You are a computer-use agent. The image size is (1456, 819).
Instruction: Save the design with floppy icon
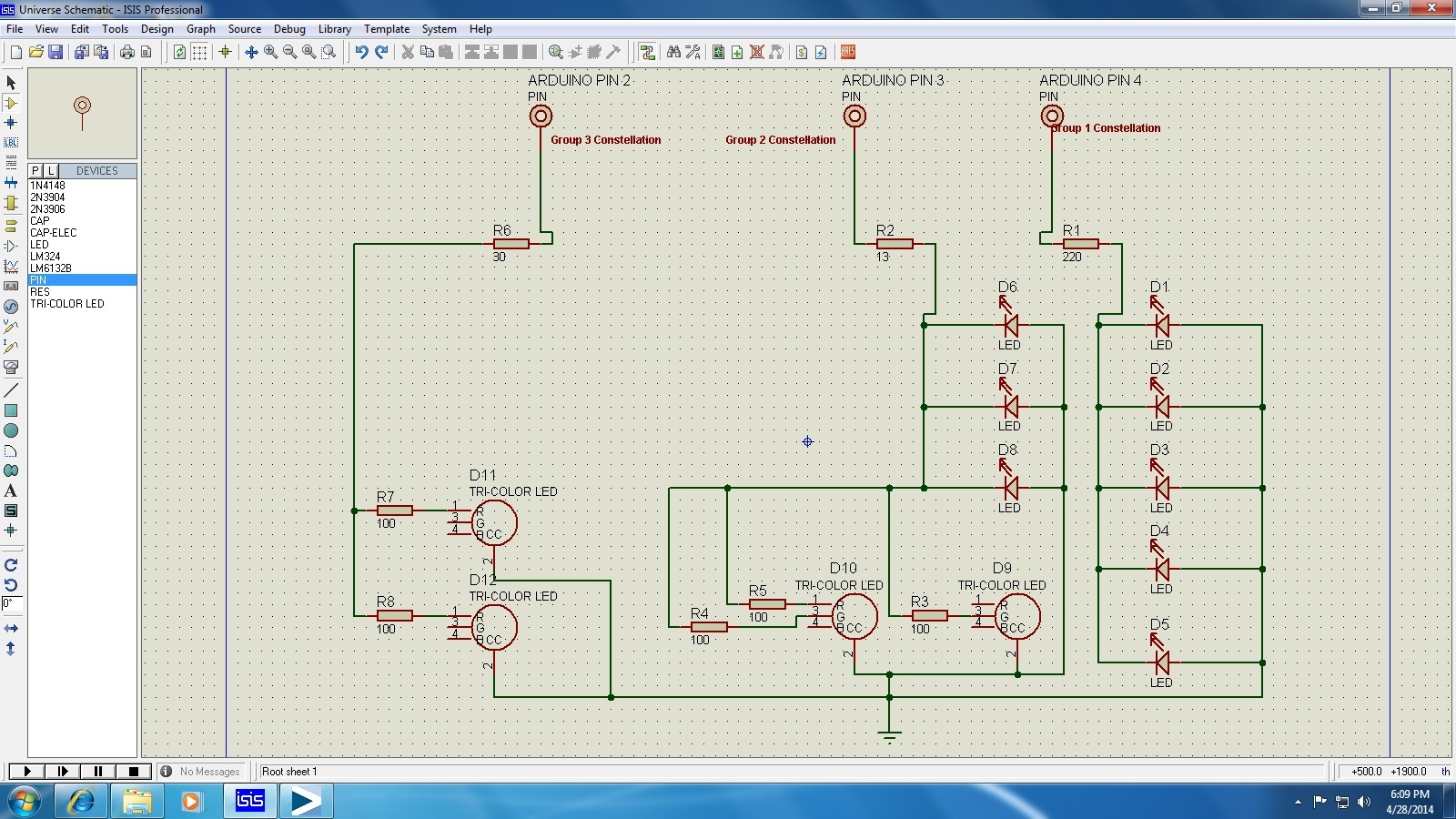56,52
